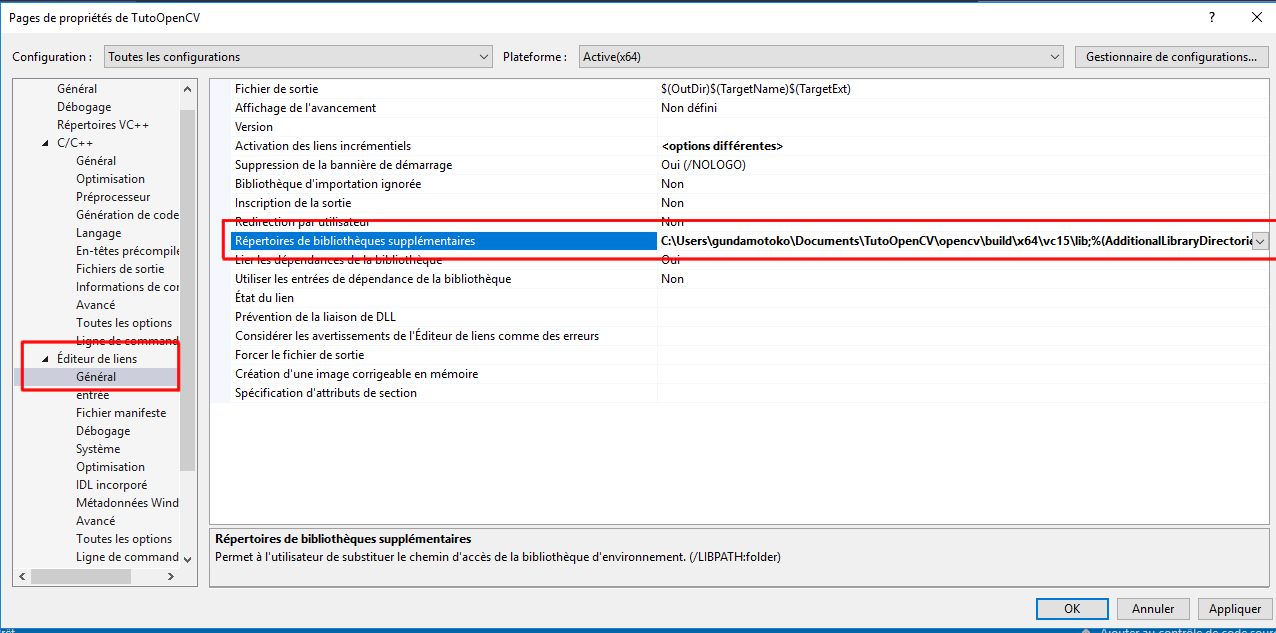Collapse the C/C++ tree node

click(x=44, y=143)
